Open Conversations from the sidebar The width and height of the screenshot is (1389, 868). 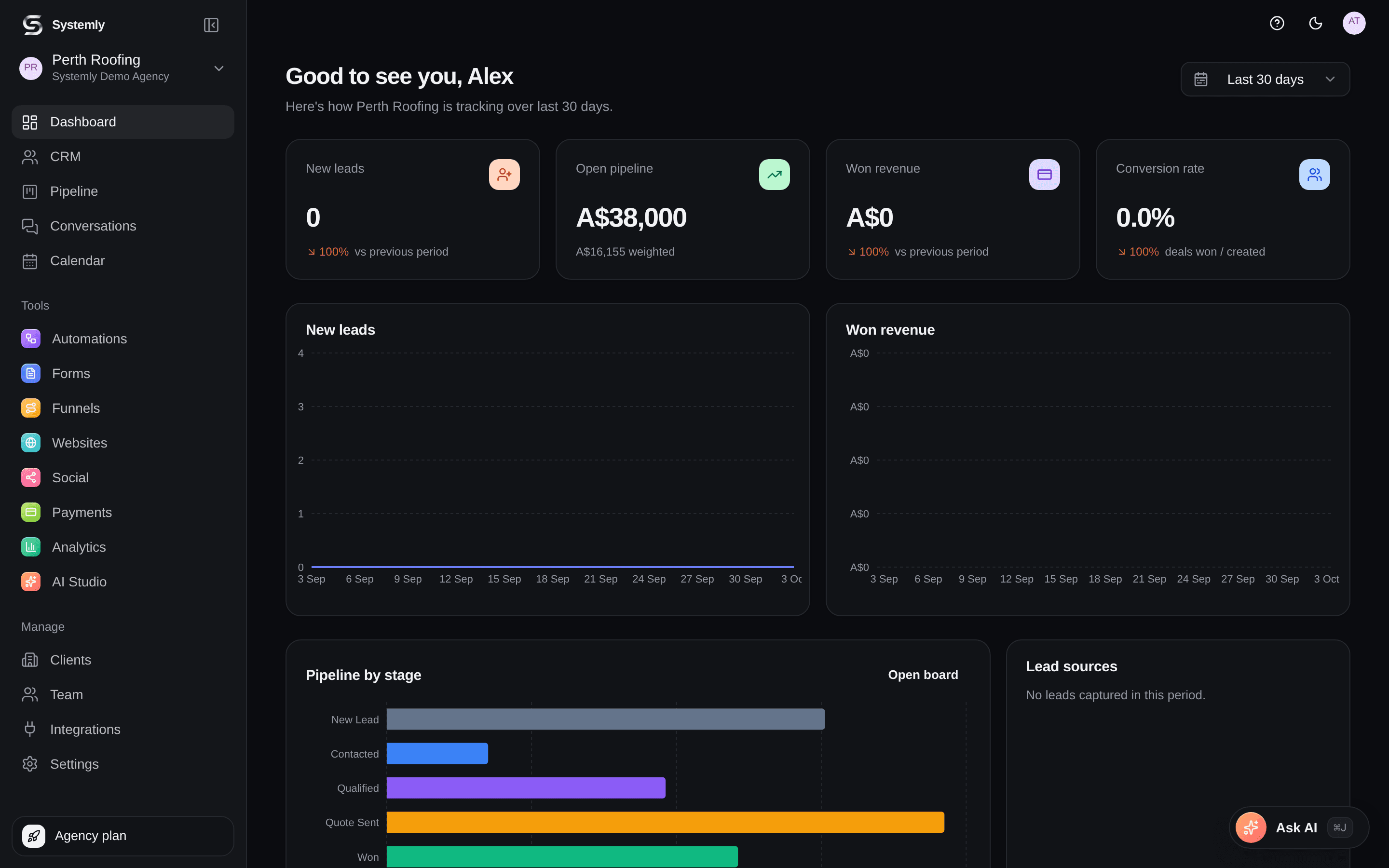pyautogui.click(x=123, y=226)
